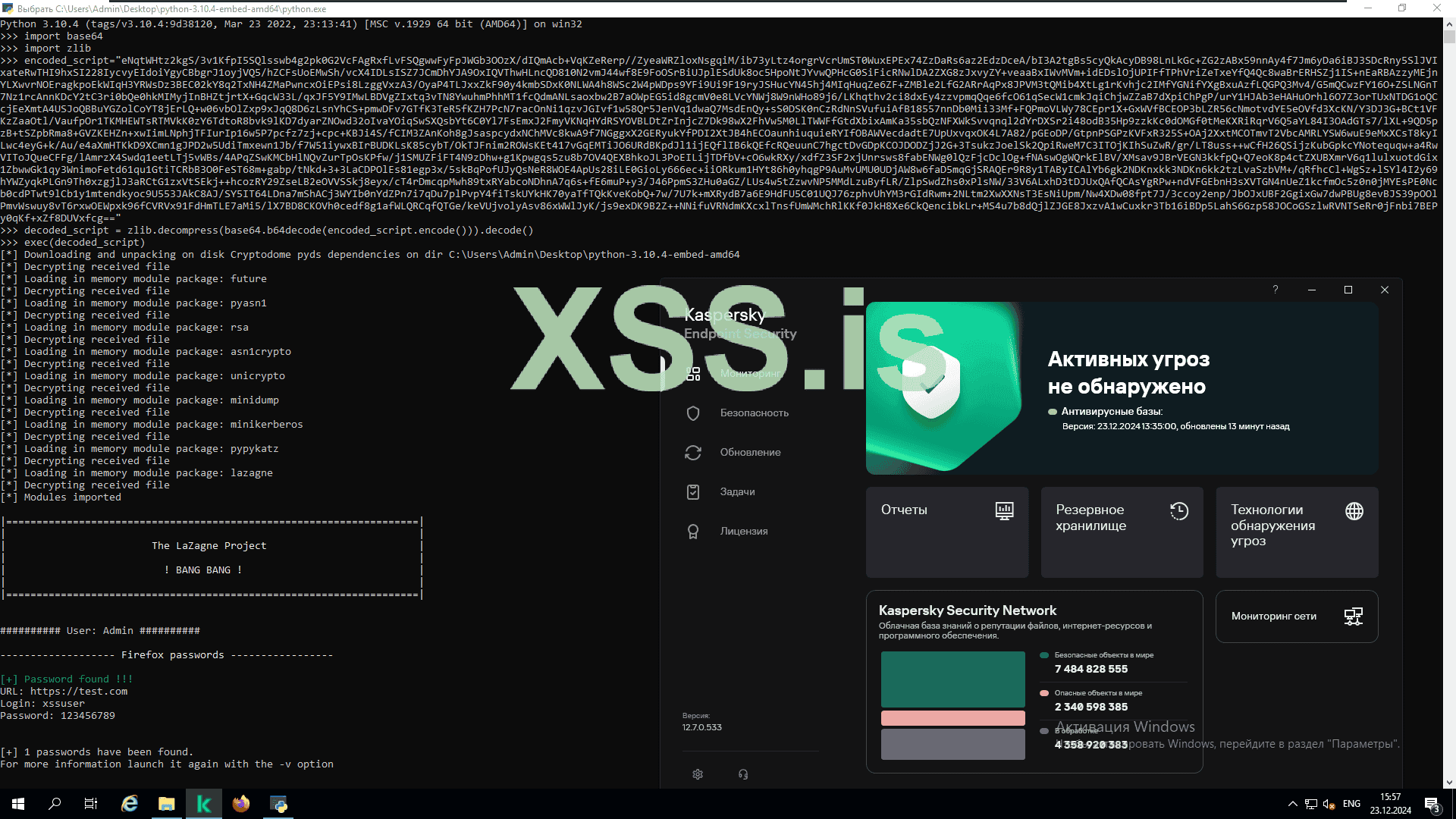Click the support headset icon
The width and height of the screenshot is (1456, 819).
[x=743, y=774]
